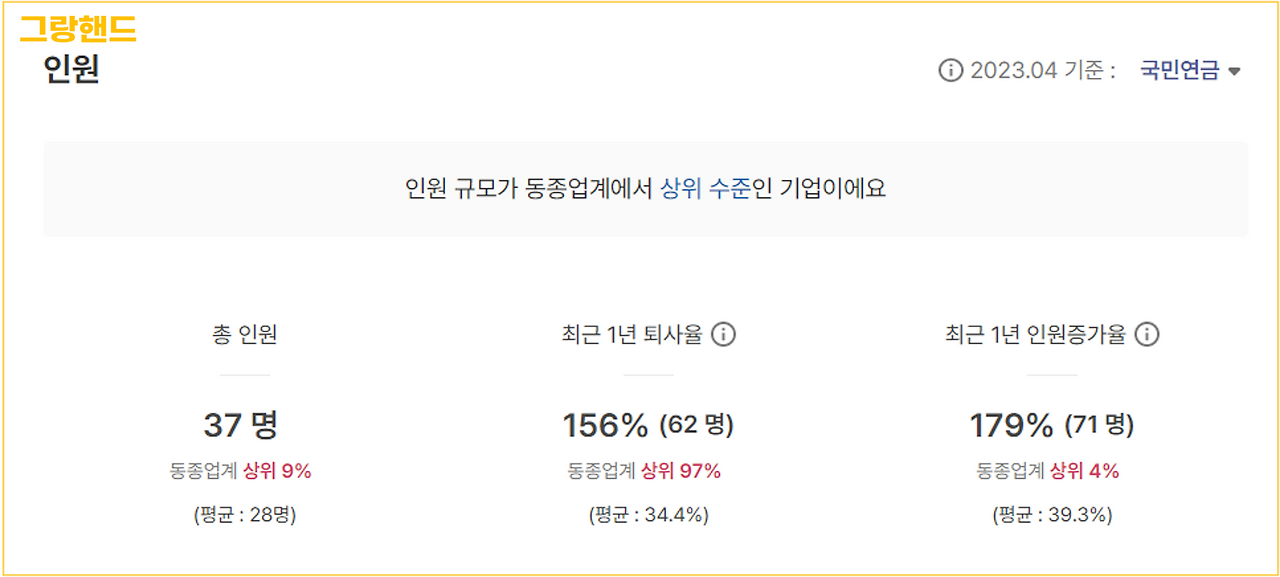1280x577 pixels.
Task: Click the 총 인원 label
Action: [x=244, y=335]
